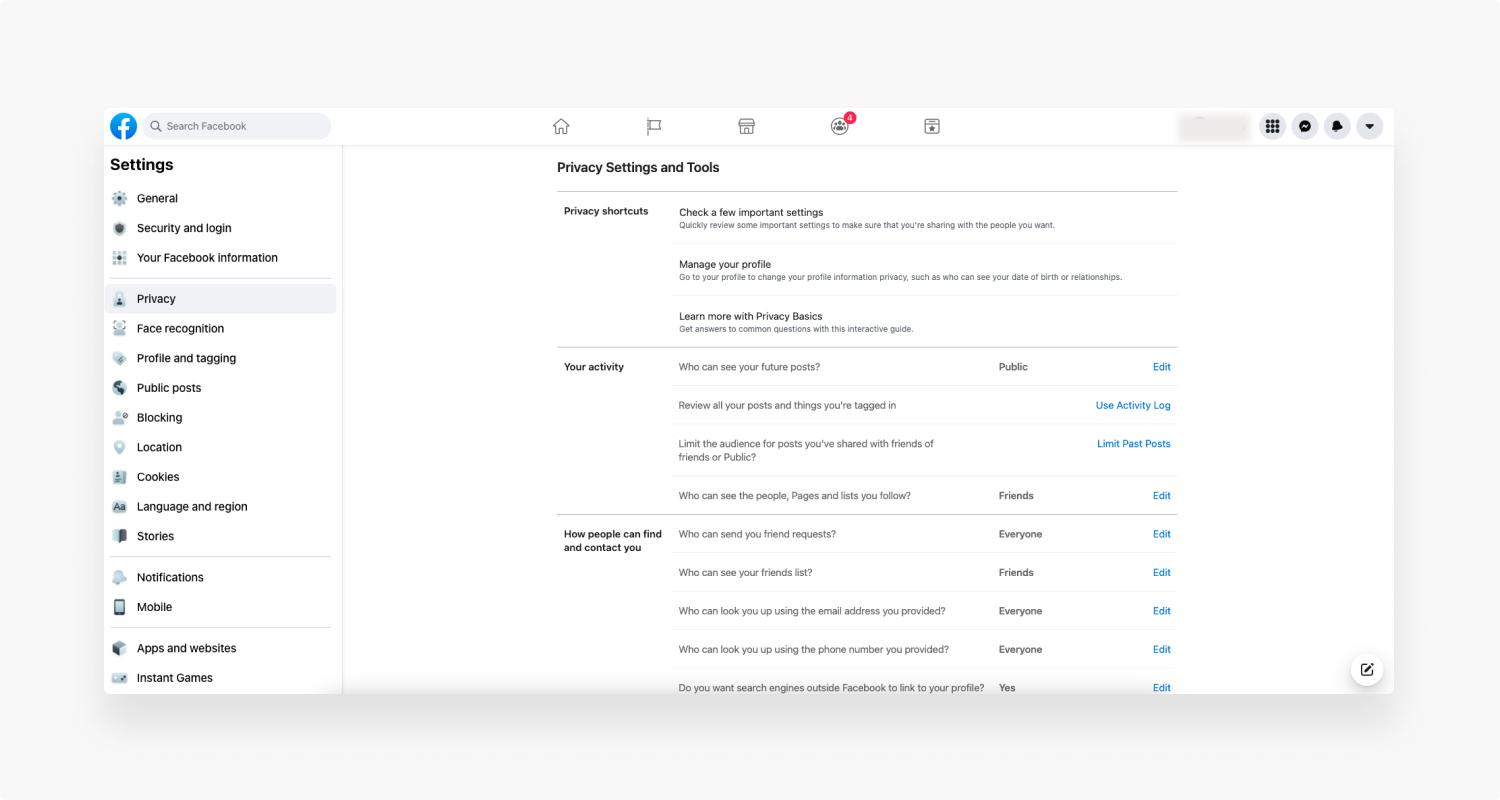
Task: Click the Instant Games controller icon
Action: (120, 678)
